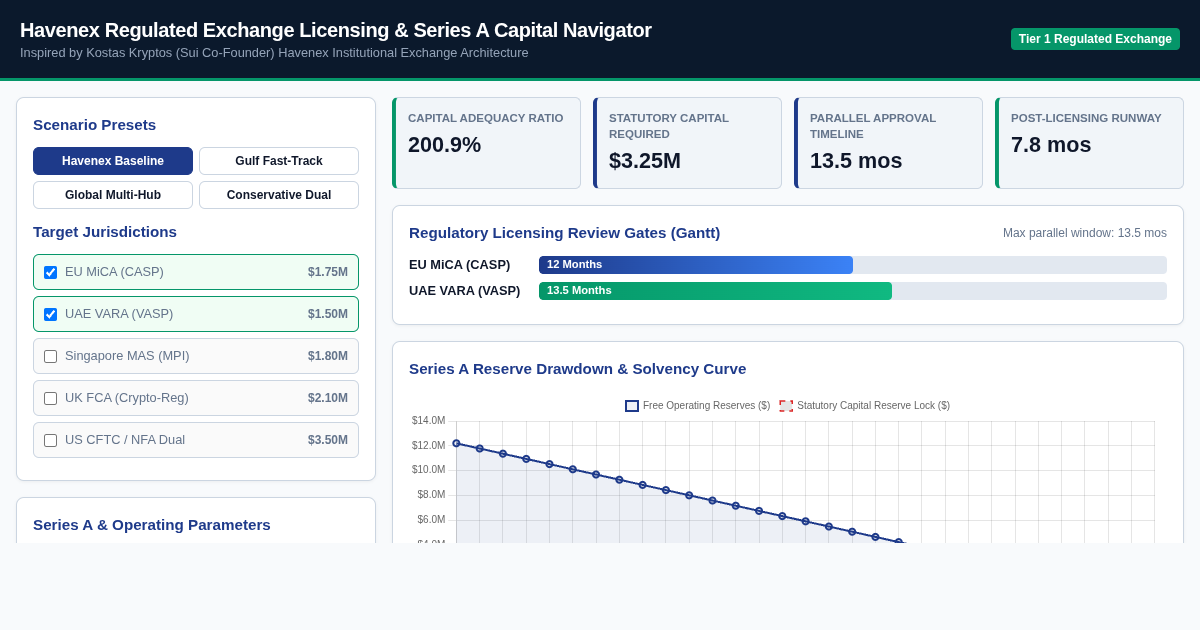
Task: Click the $10.0M y-axis label
Action: (429, 470)
